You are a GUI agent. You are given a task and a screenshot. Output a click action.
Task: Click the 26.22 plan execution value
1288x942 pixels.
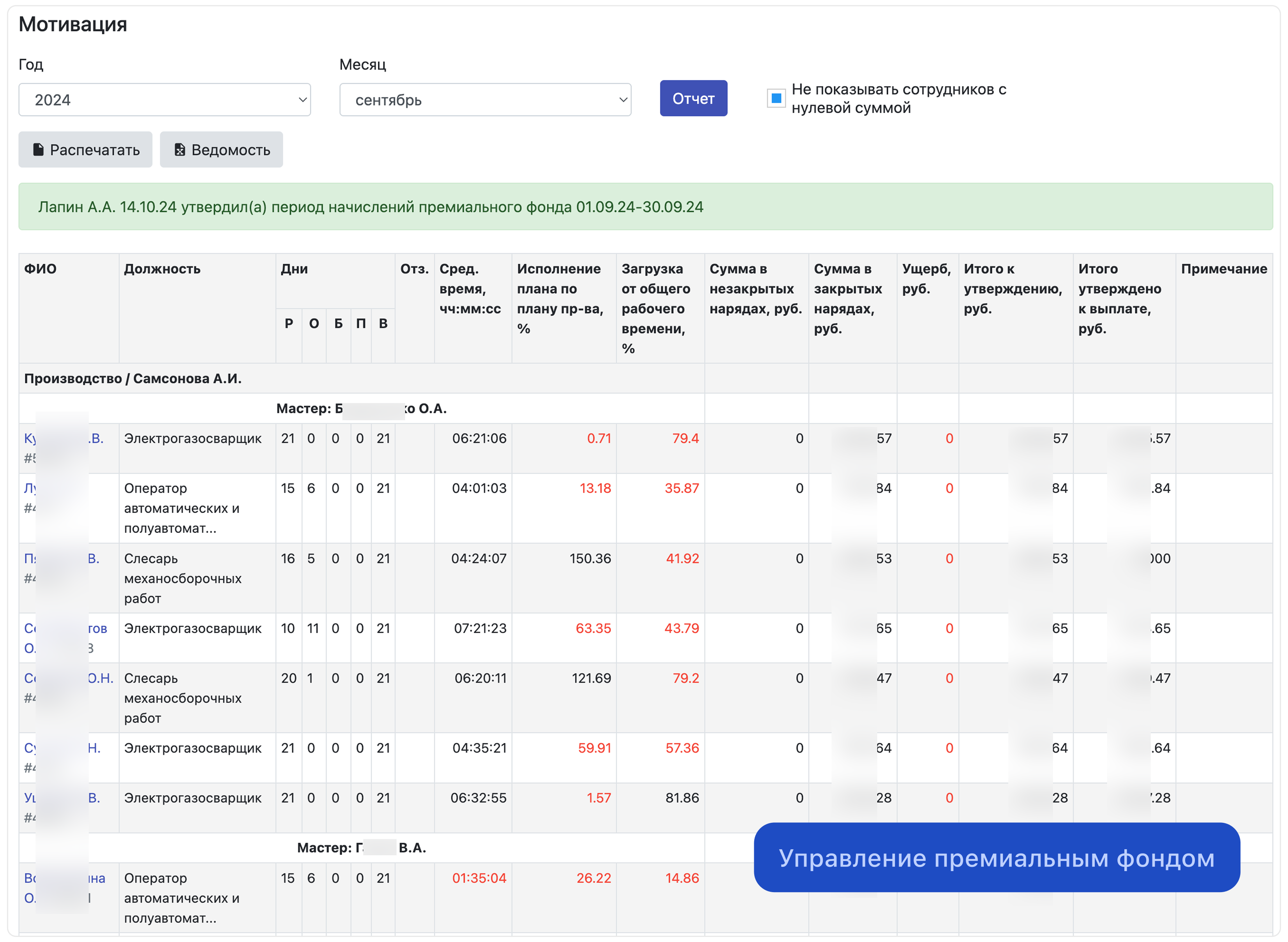pos(593,879)
